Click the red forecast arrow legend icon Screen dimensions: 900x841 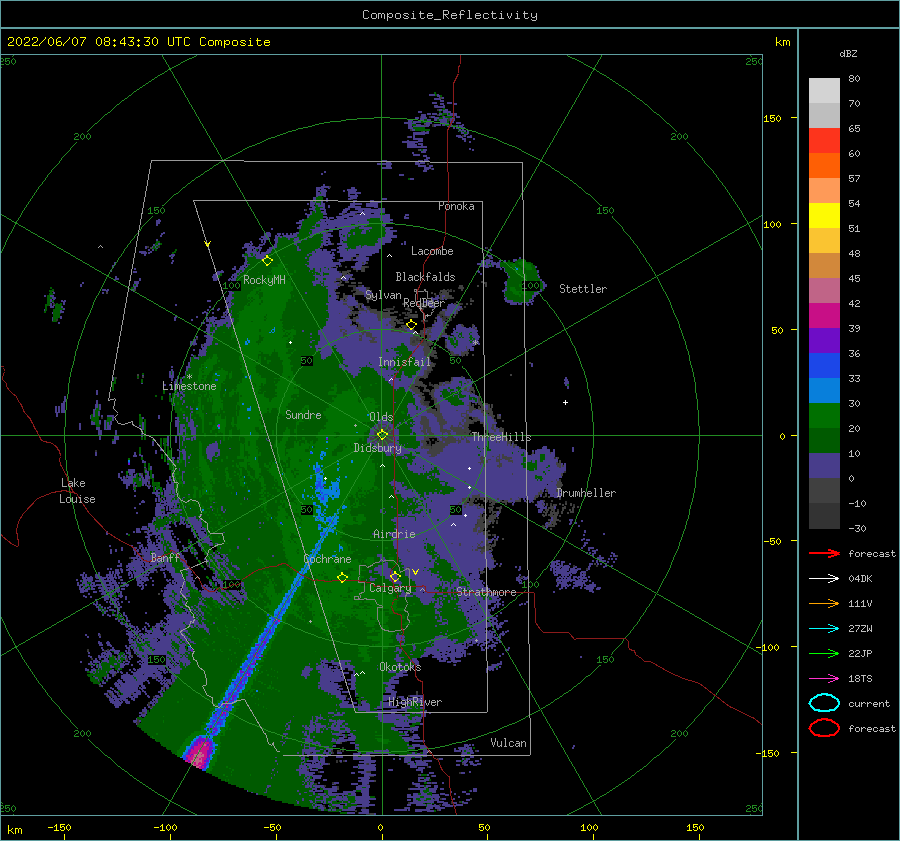coord(824,553)
